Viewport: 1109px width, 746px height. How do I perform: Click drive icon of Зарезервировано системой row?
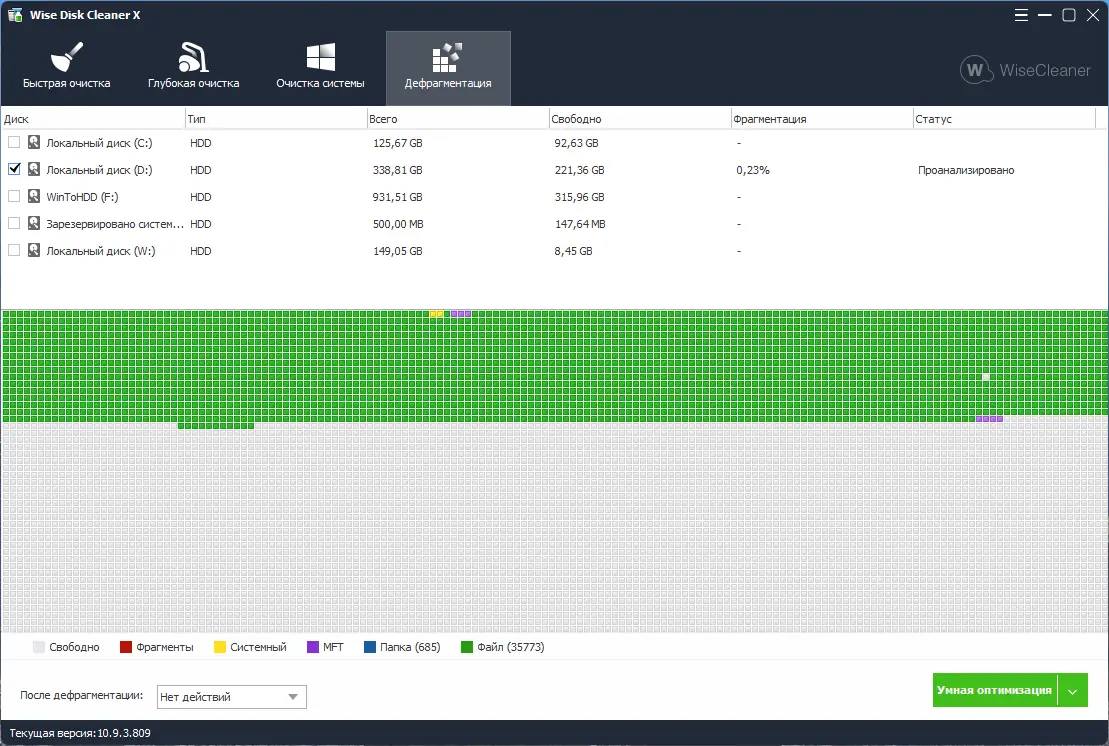[34, 223]
